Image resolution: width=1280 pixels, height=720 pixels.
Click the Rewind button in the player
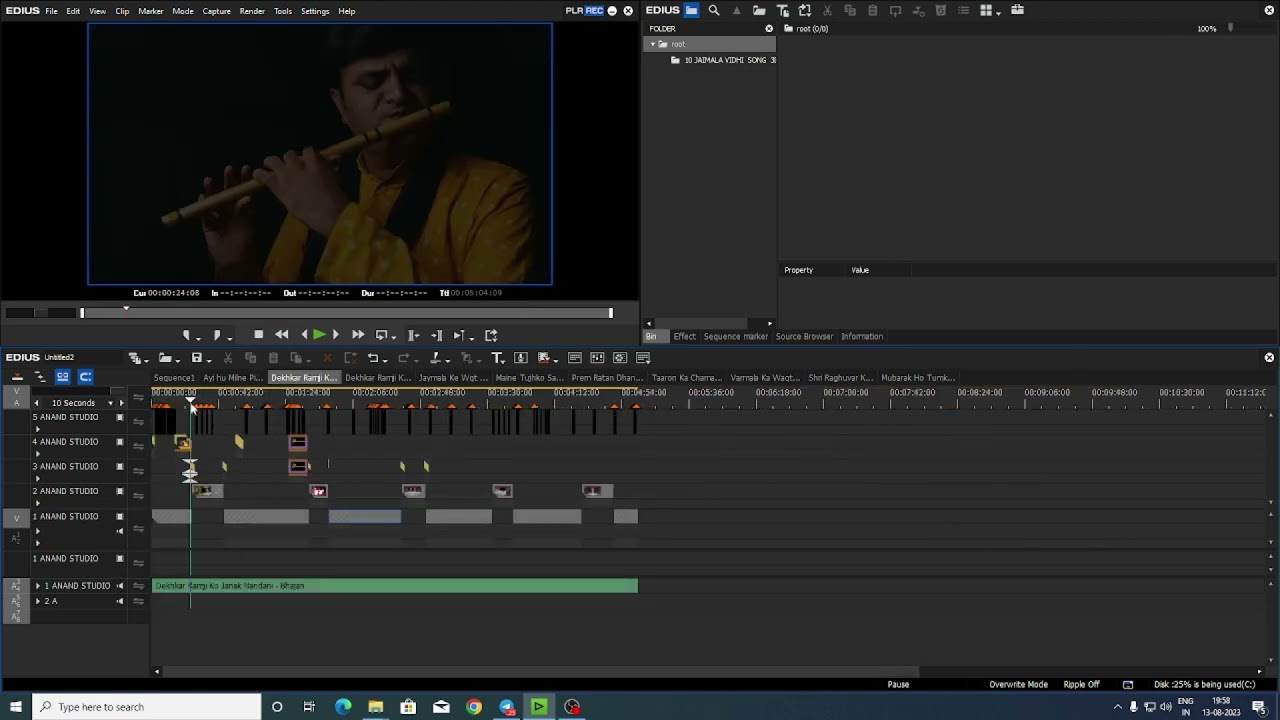click(282, 335)
